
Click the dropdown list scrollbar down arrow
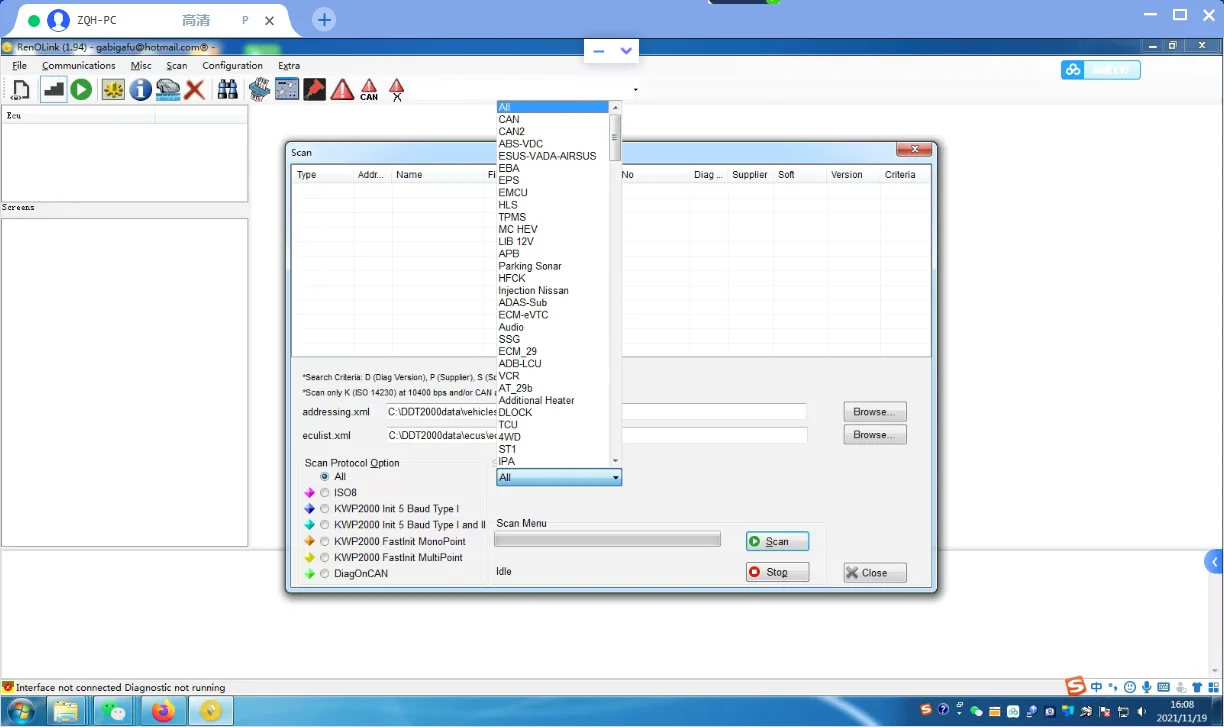[x=615, y=461]
